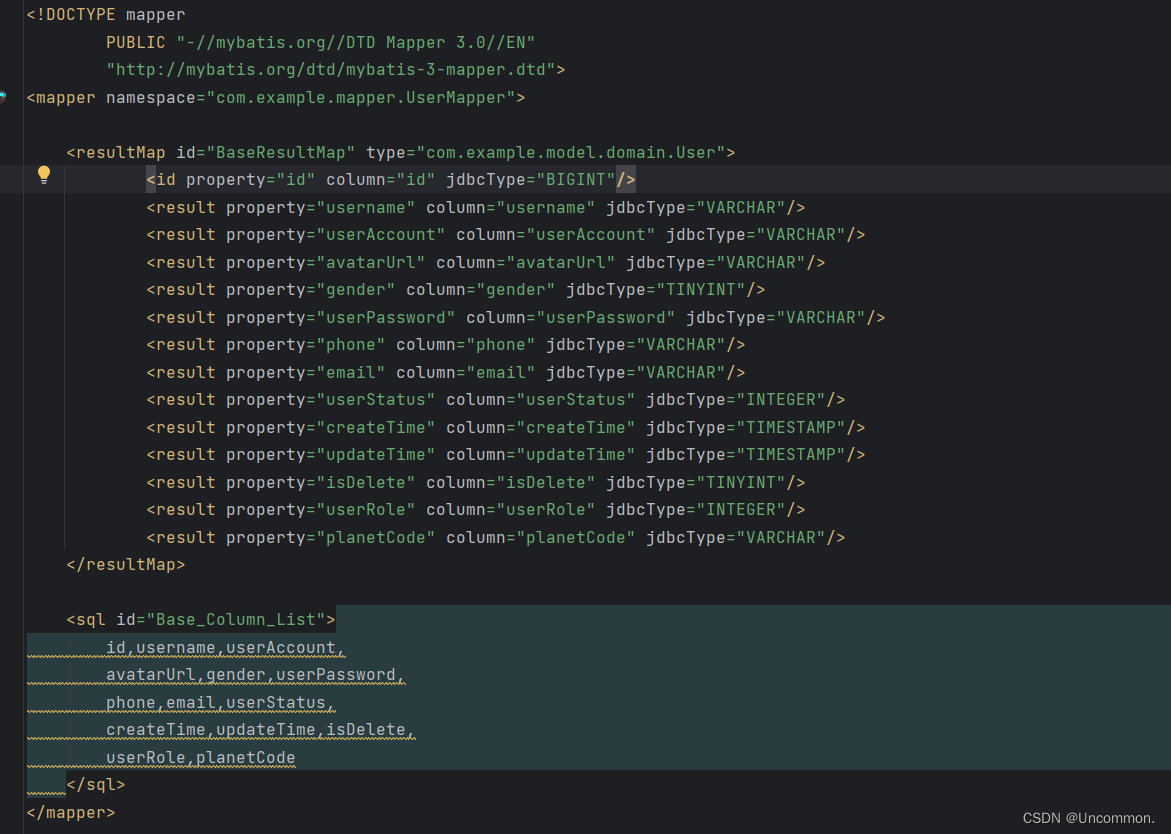
Task: Click the property "userPassword" value
Action: (x=385, y=317)
